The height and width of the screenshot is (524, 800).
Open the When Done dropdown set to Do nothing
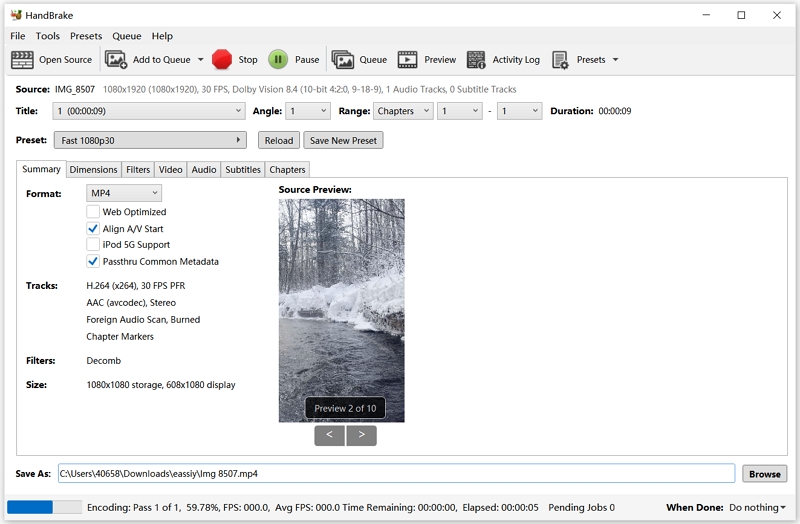tap(757, 507)
